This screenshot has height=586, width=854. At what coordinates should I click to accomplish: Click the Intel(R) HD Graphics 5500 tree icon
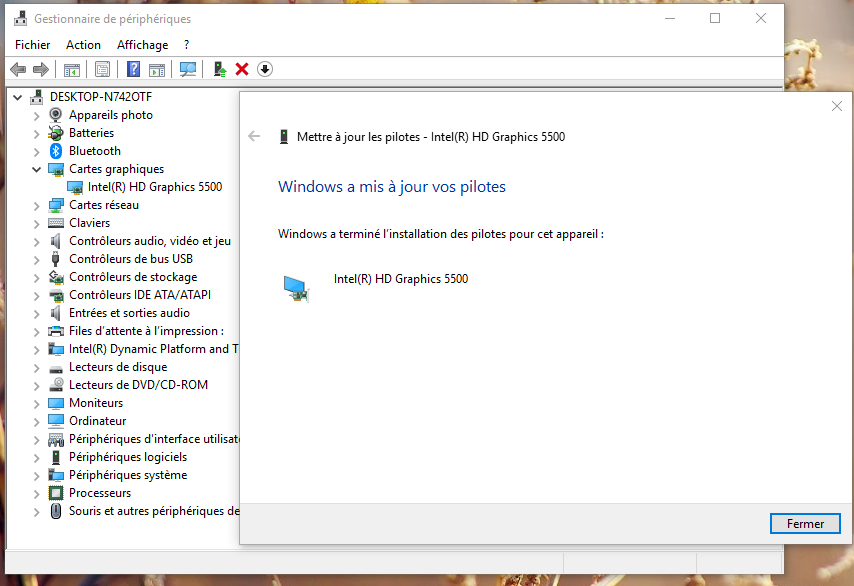tap(75, 187)
